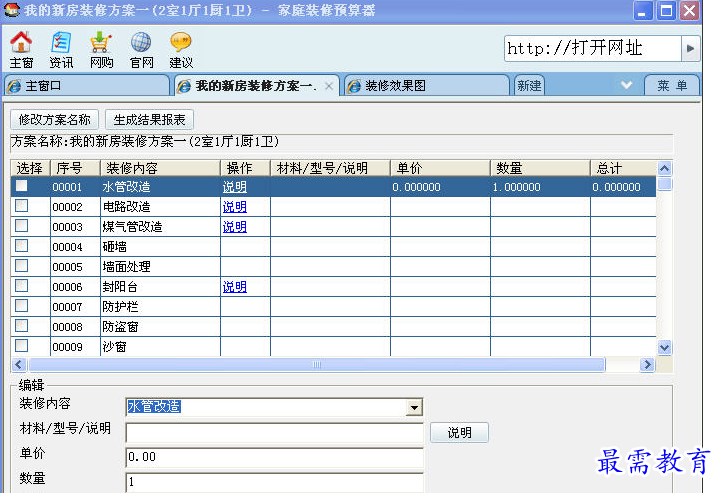Click the 说明 button beside material field

[459, 432]
